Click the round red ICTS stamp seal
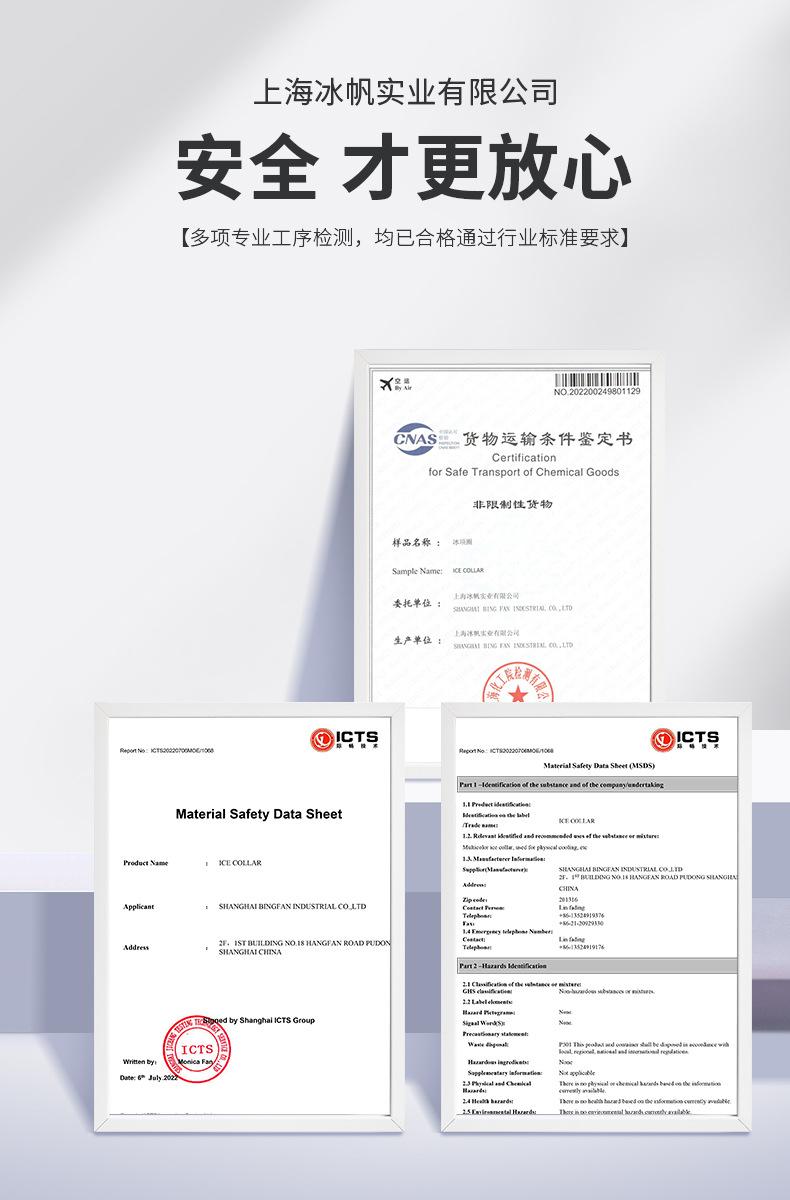The image size is (790, 1200). coord(190,1048)
